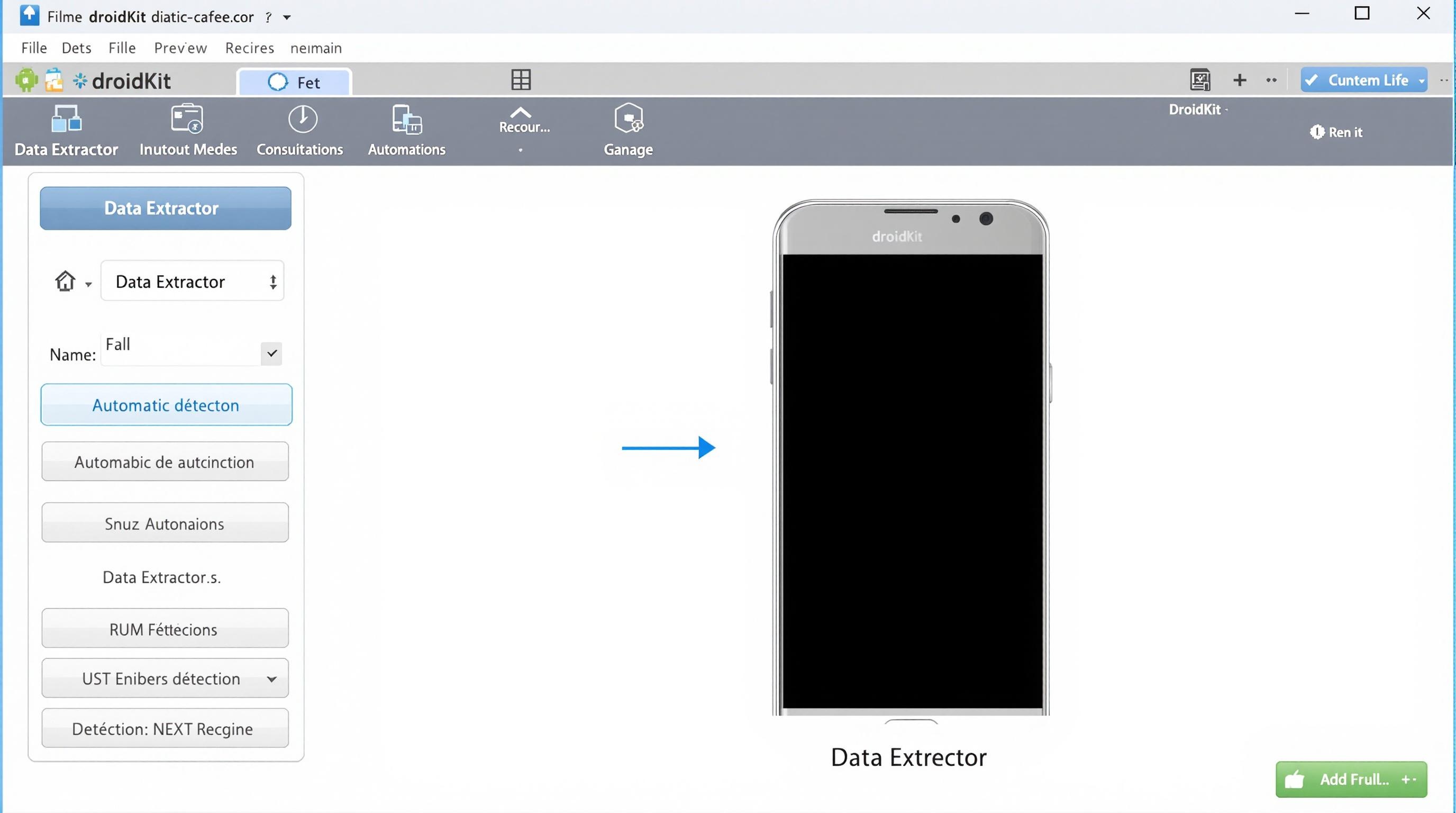Click Snuz Autonaions button
The image size is (1456, 813).
tap(165, 523)
